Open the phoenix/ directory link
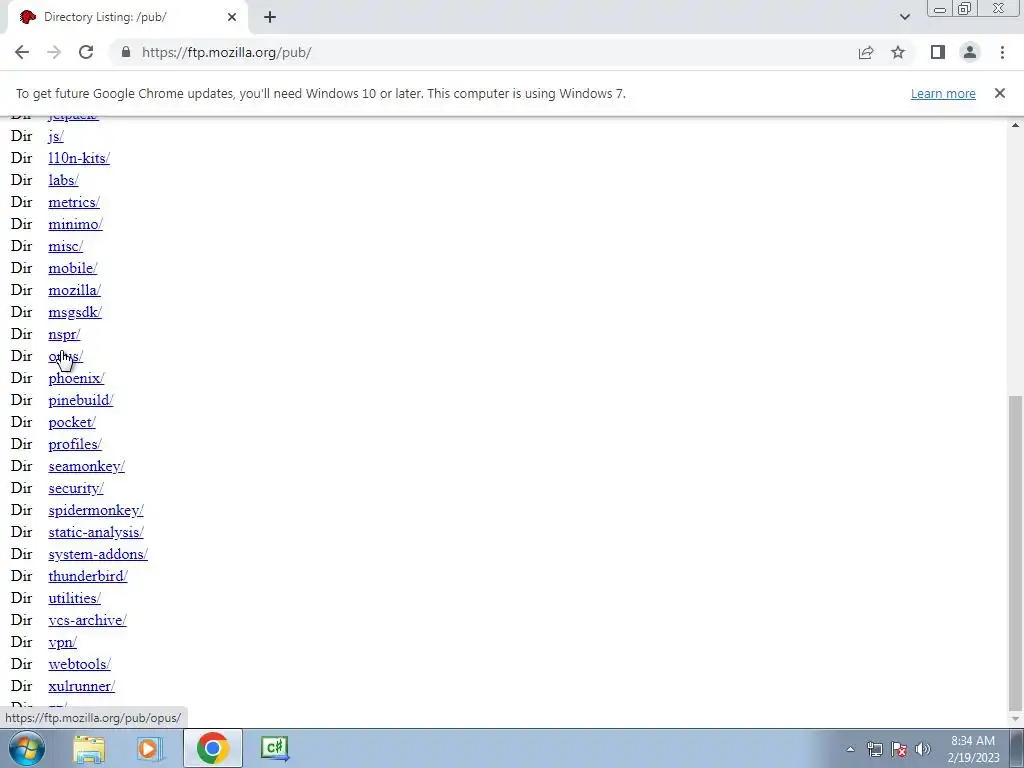The image size is (1024, 768). tap(76, 378)
